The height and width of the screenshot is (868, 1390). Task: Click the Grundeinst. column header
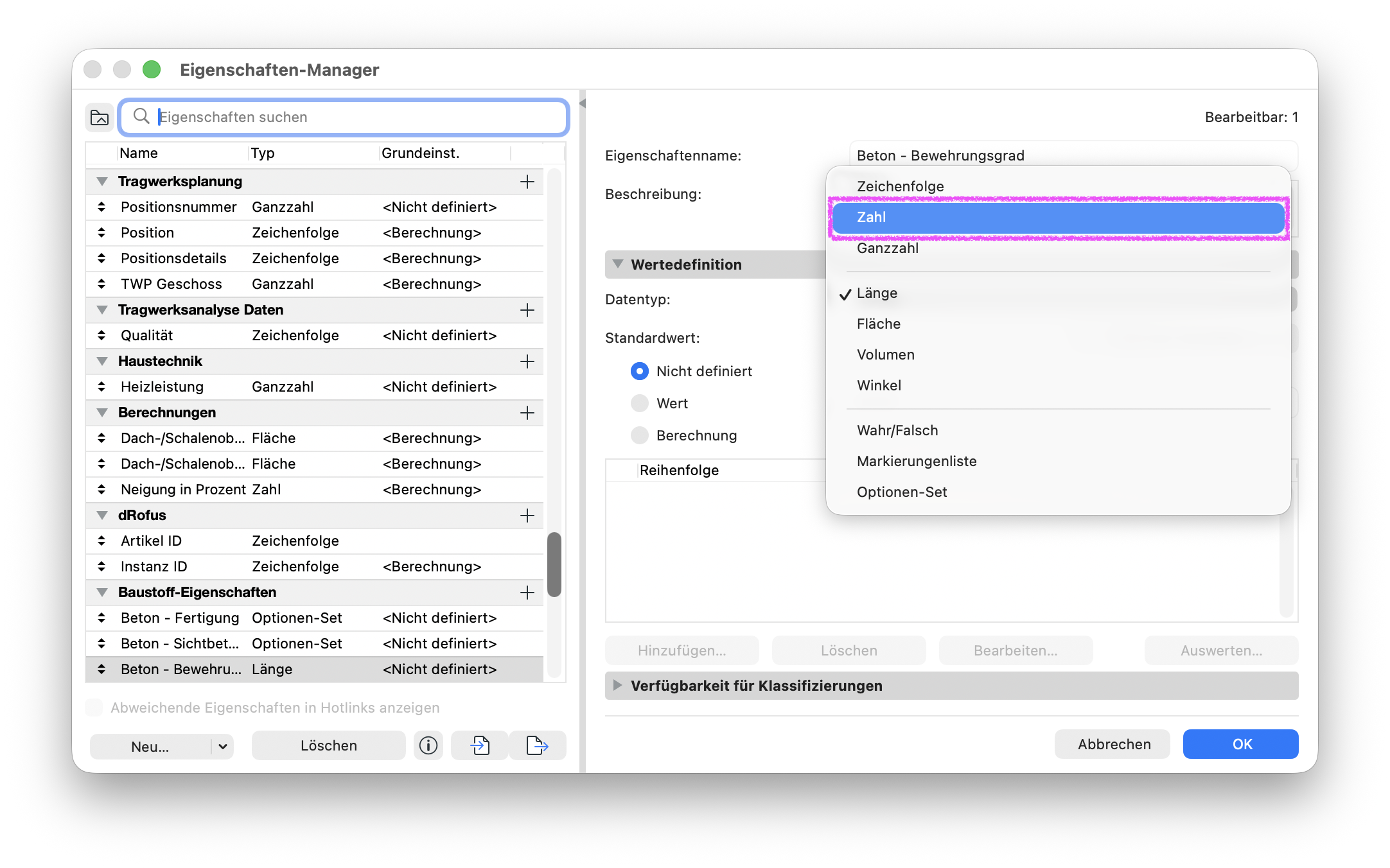pyautogui.click(x=444, y=153)
